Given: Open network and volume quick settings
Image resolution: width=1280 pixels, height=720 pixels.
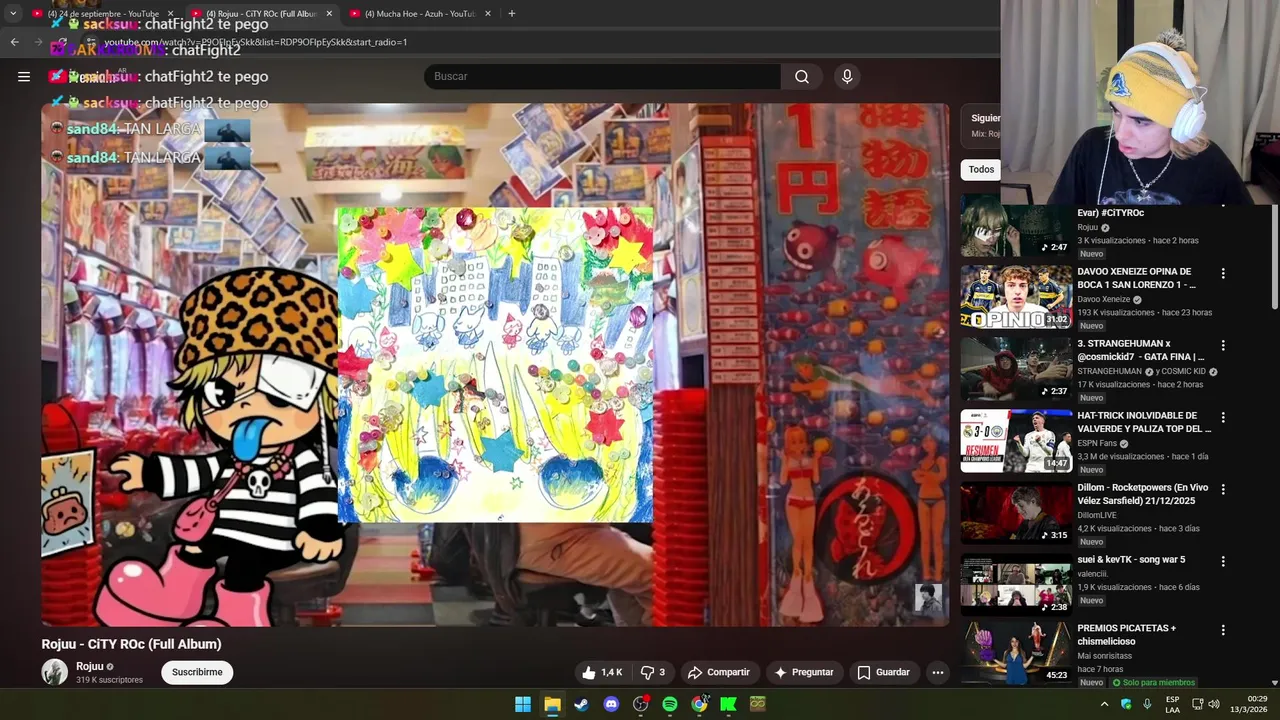Looking at the screenshot, I should click(x=1205, y=704).
